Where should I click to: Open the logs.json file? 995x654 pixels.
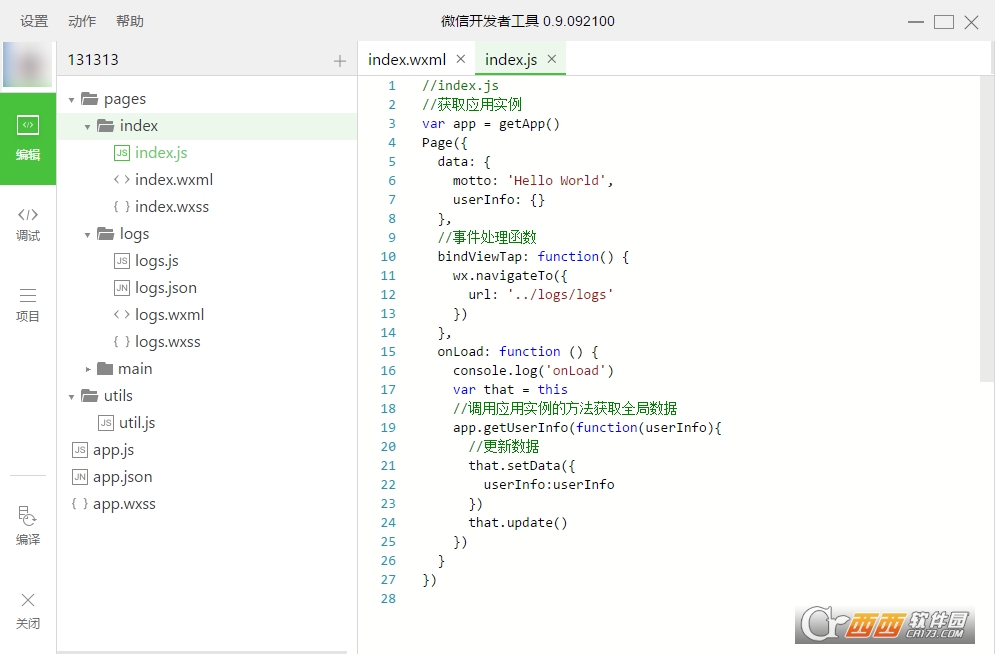pos(166,288)
